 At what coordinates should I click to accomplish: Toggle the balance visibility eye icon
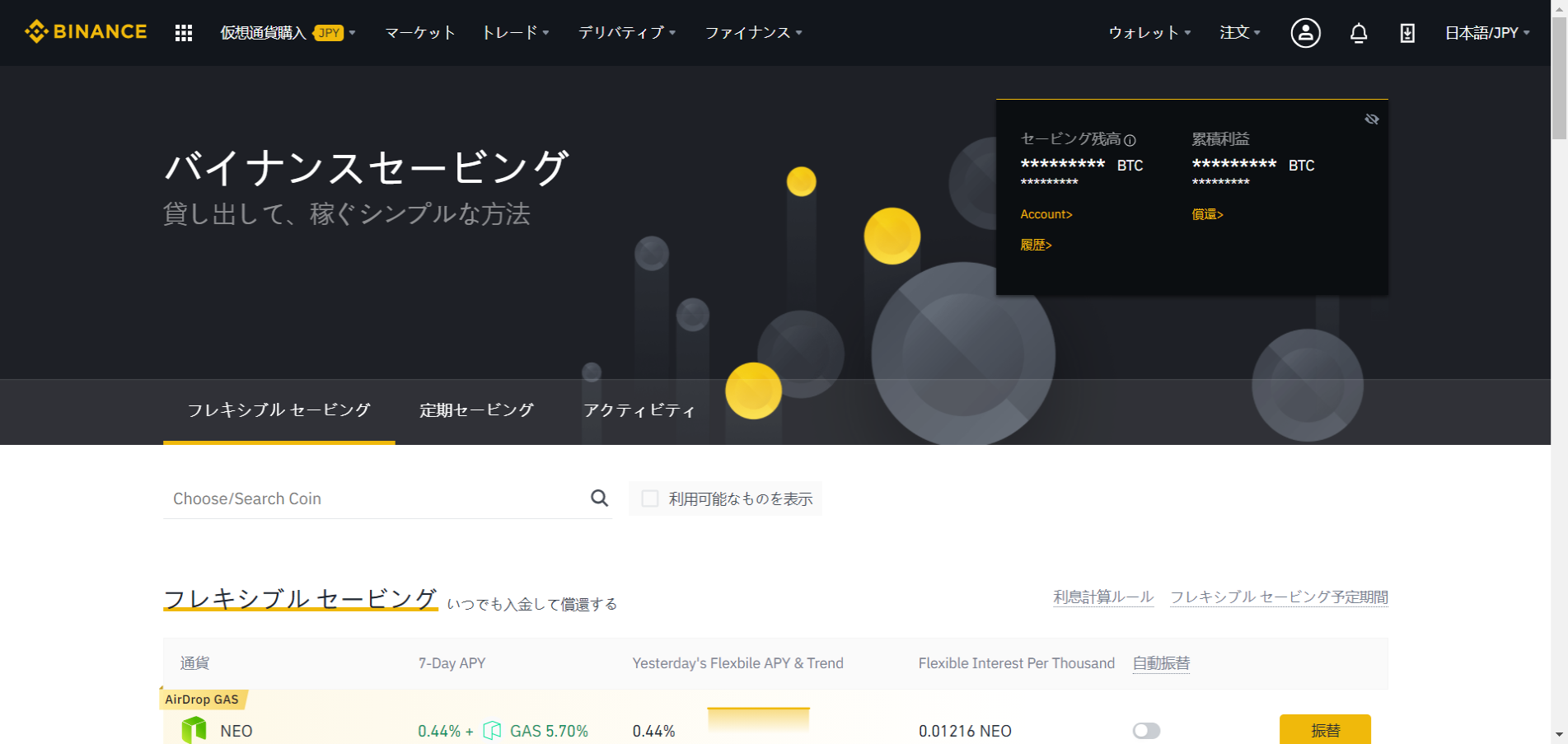[1371, 119]
